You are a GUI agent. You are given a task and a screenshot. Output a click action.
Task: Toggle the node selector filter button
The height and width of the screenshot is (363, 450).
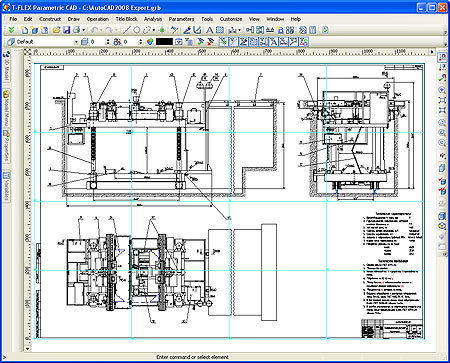(x=223, y=42)
